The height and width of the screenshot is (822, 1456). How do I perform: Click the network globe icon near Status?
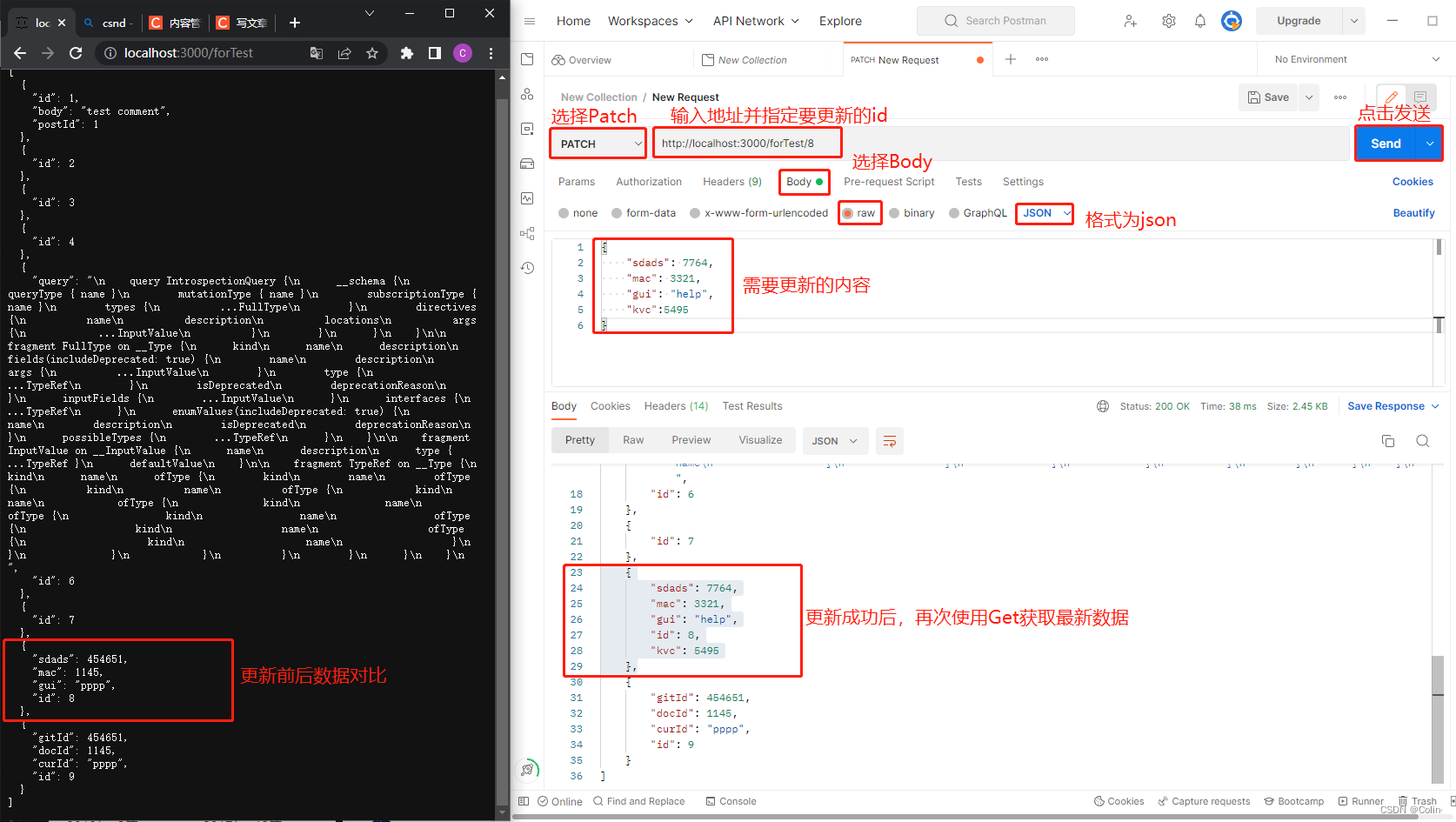tap(1103, 406)
